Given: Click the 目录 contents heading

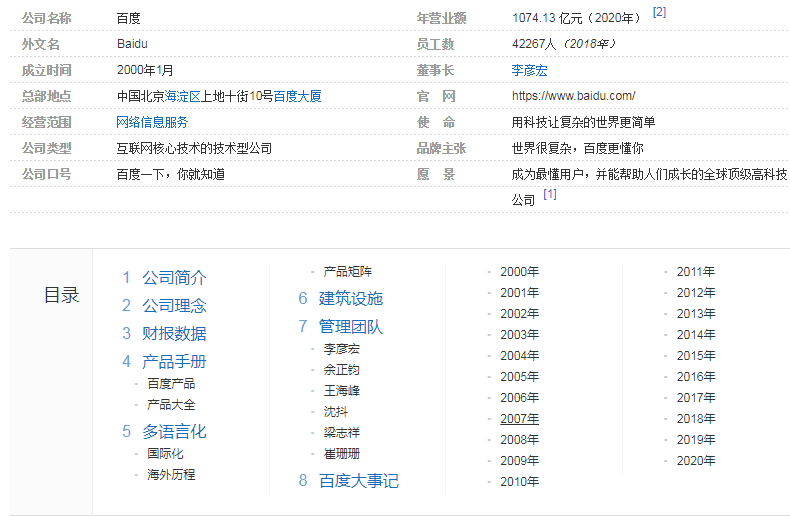Looking at the screenshot, I should 61,295.
